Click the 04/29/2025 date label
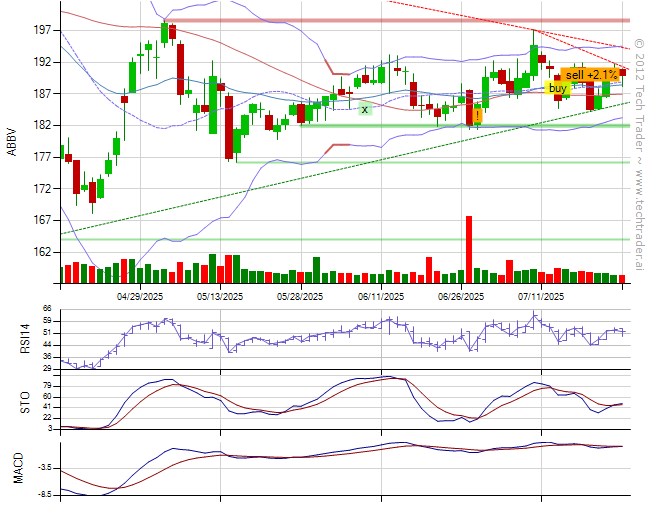The width and height of the screenshot is (657, 514). pos(140,297)
